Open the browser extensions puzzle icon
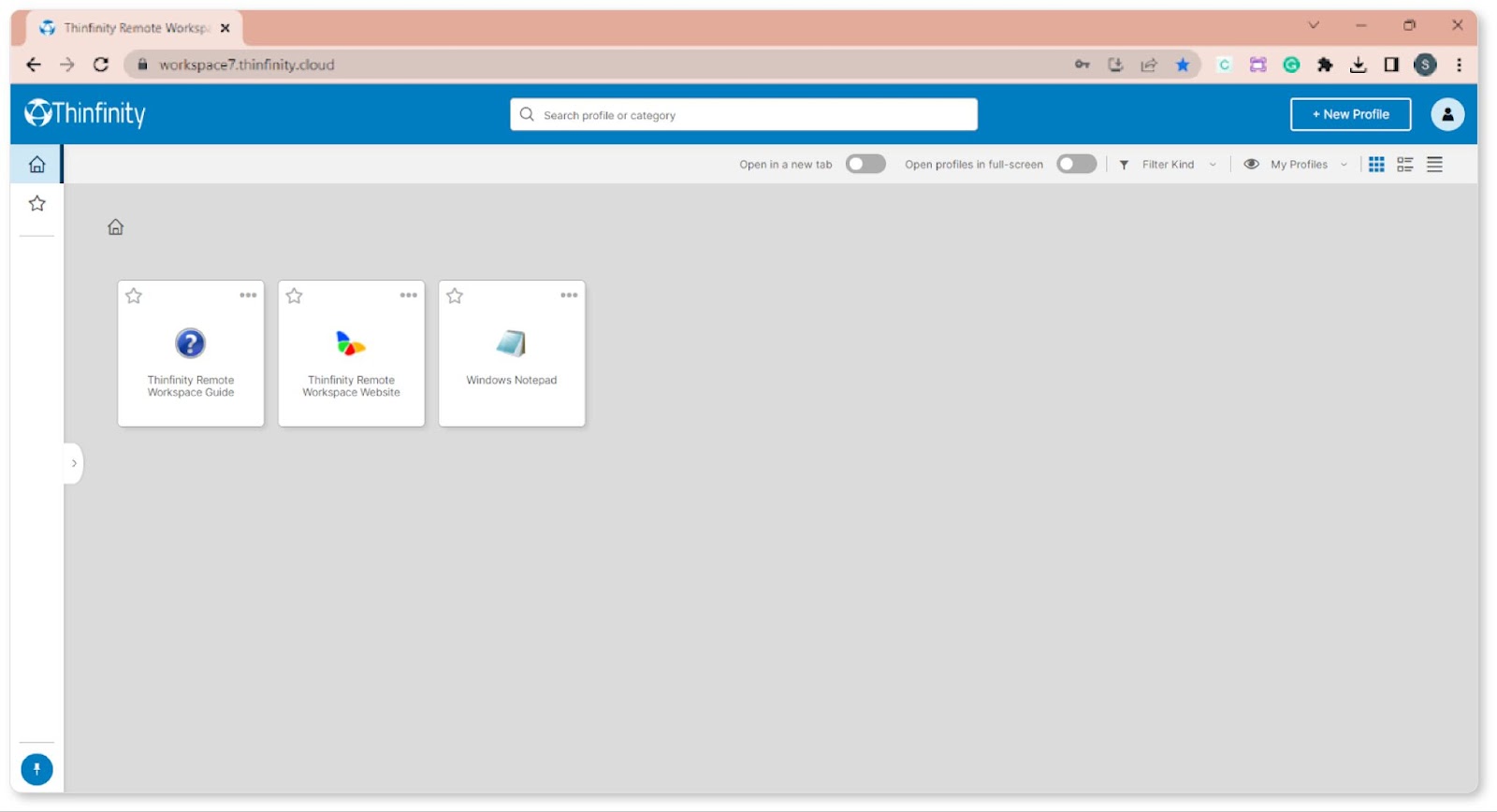This screenshot has height=812, width=1497. (1325, 65)
